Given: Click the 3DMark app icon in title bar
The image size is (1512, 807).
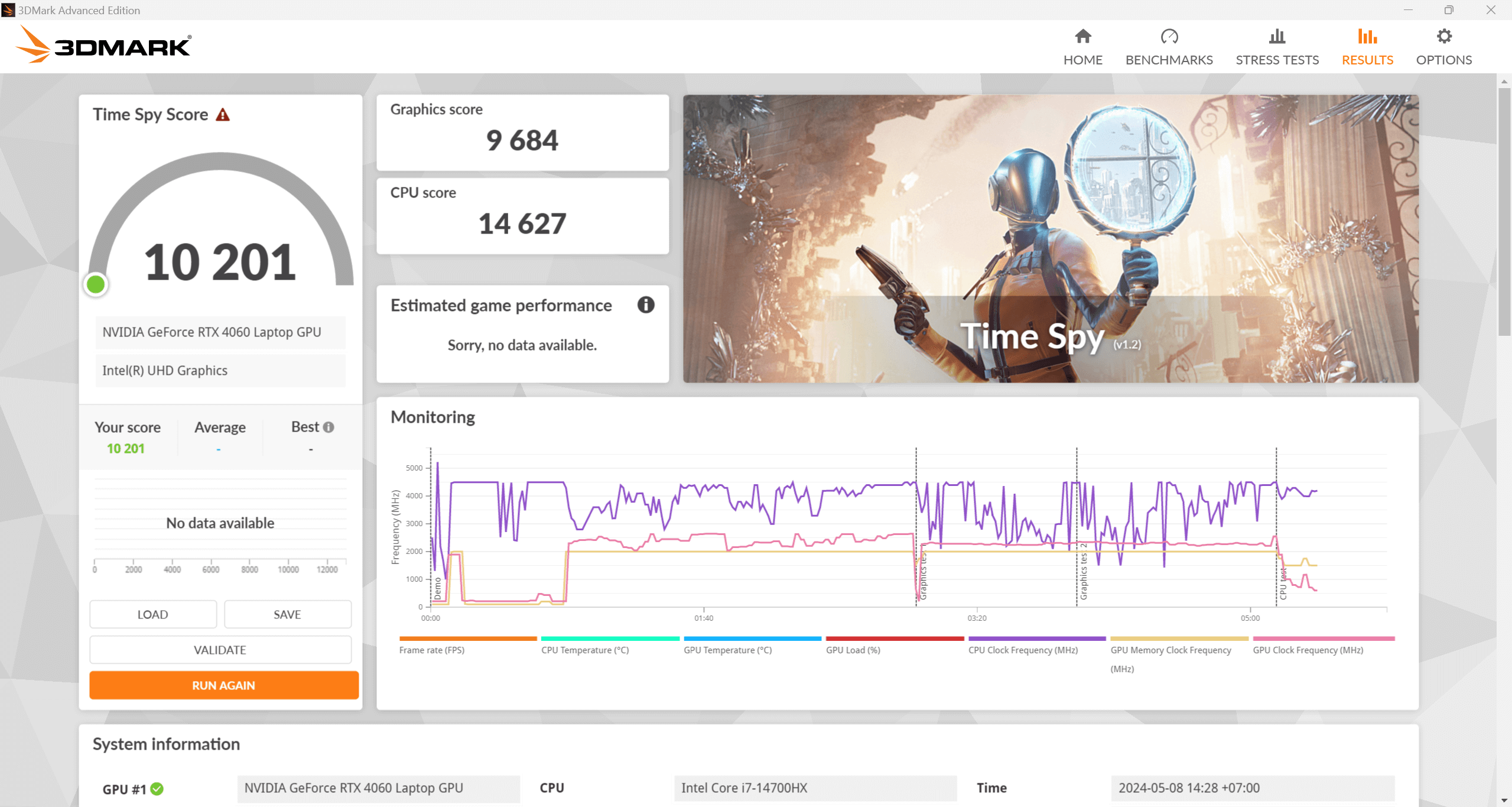Looking at the screenshot, I should (8, 10).
